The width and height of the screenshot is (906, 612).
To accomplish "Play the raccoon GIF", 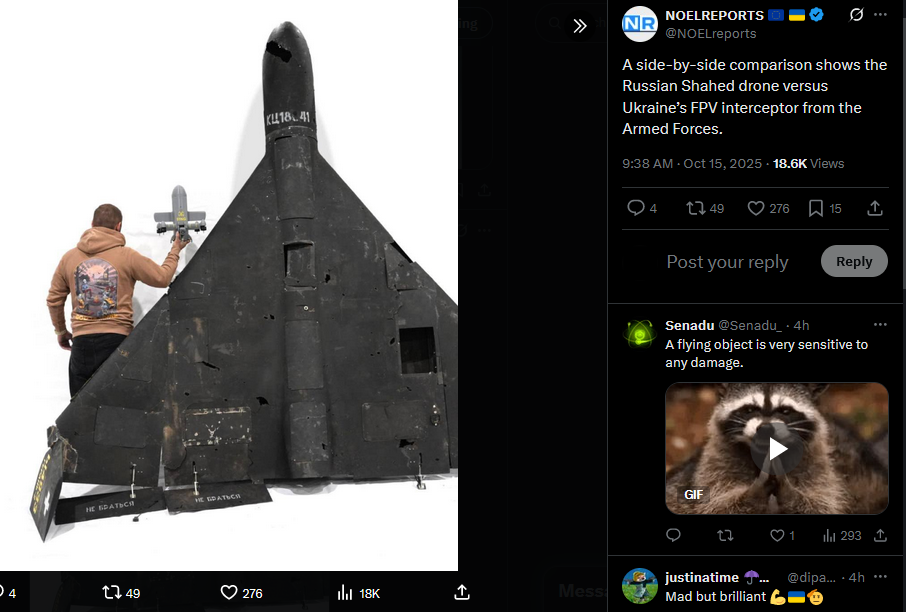I will click(x=777, y=448).
